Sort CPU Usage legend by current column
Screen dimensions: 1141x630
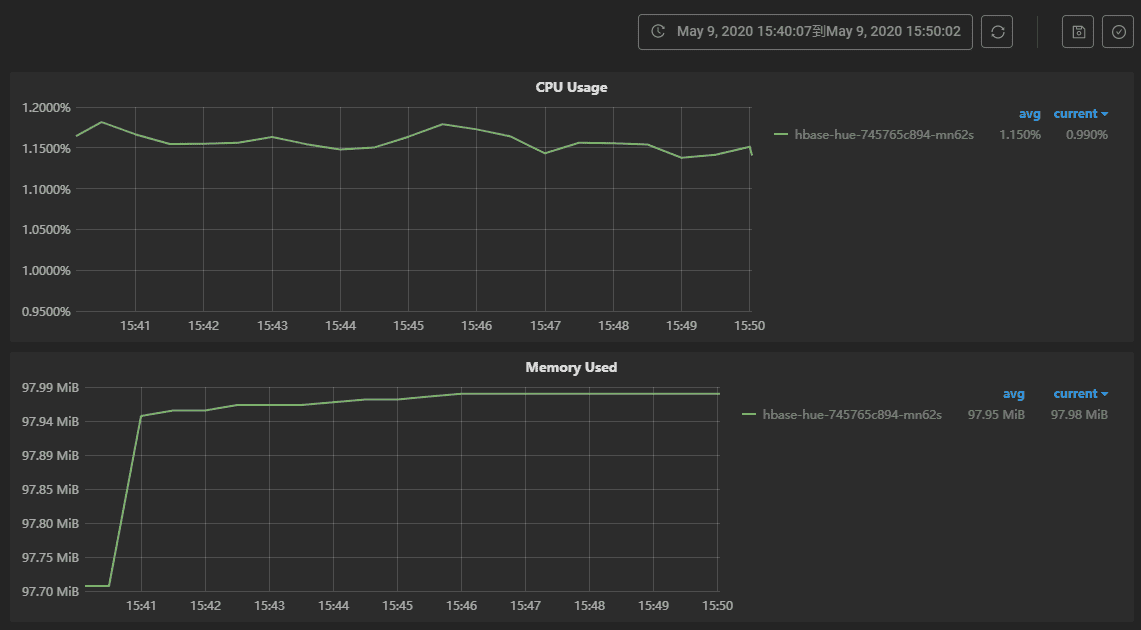coord(1080,114)
